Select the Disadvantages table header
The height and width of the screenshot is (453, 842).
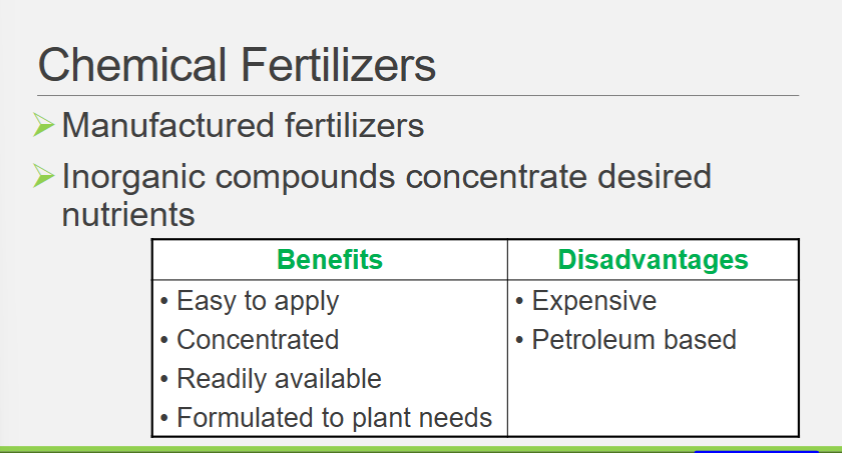[x=652, y=260]
